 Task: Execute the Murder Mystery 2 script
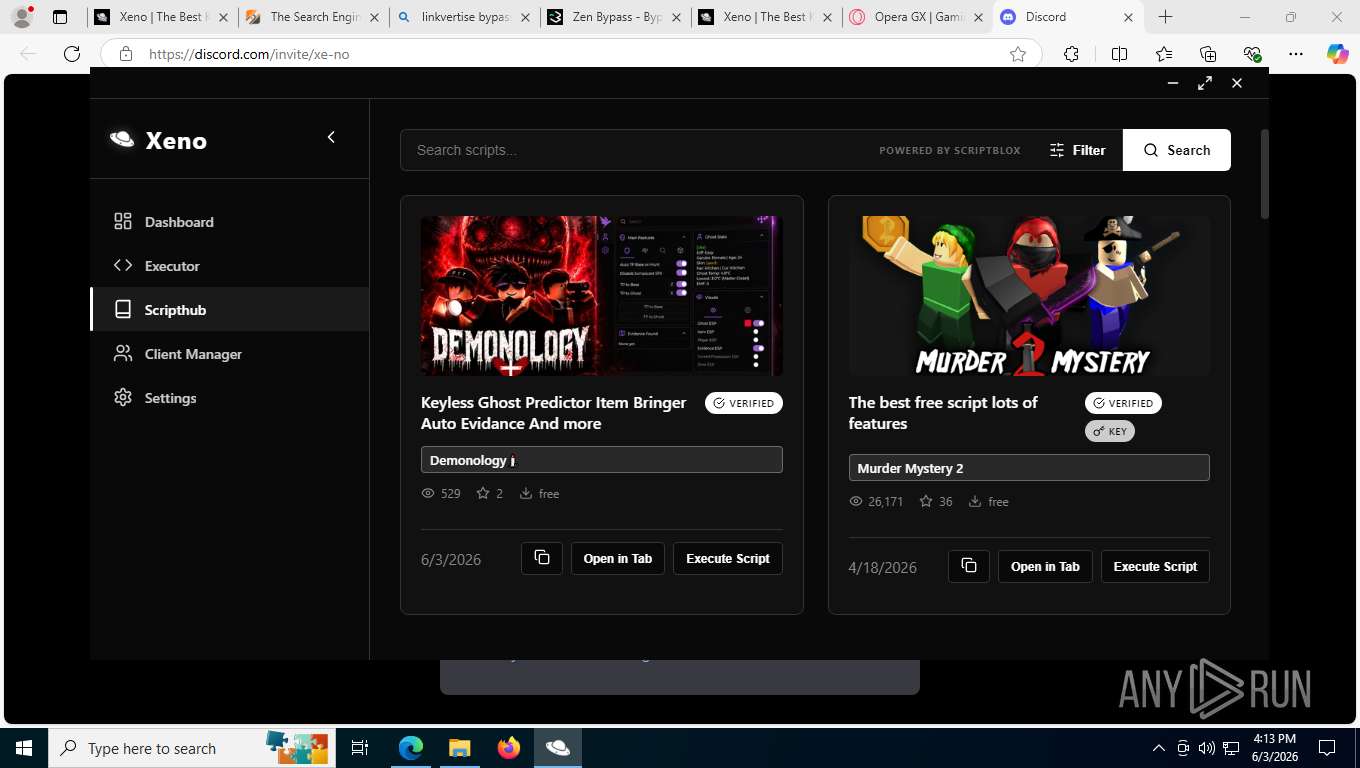pyautogui.click(x=1155, y=566)
